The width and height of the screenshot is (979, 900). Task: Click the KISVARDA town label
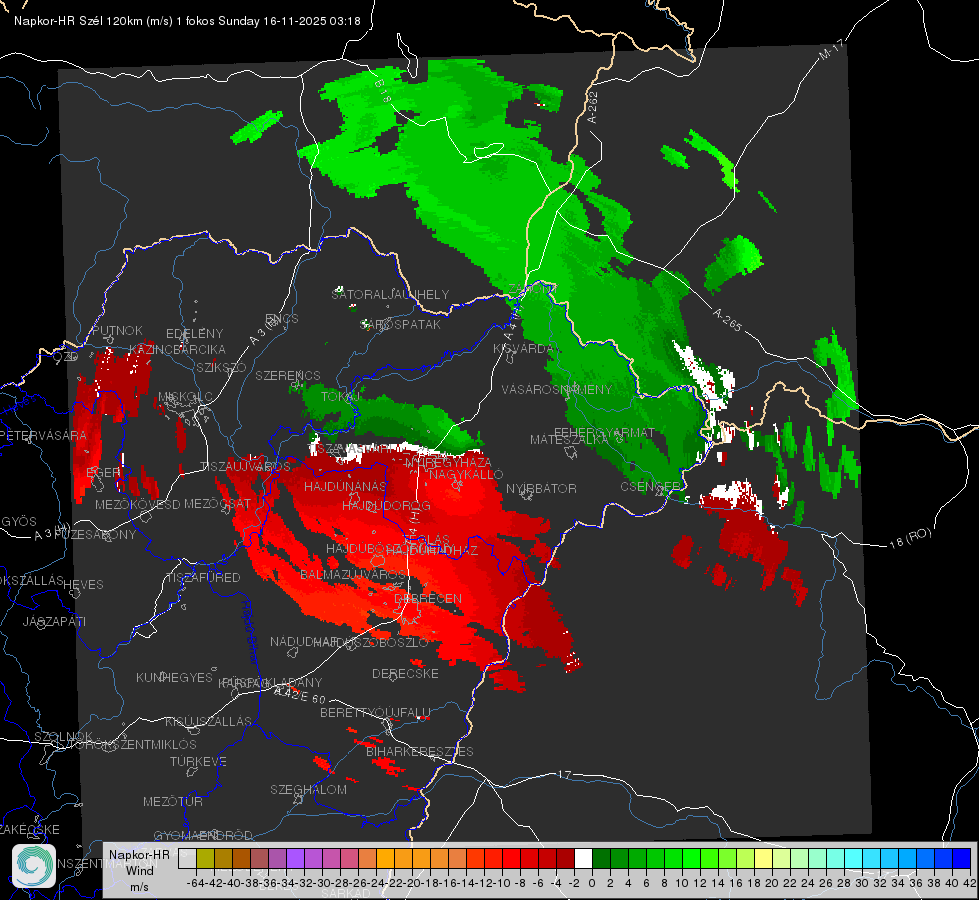point(524,349)
